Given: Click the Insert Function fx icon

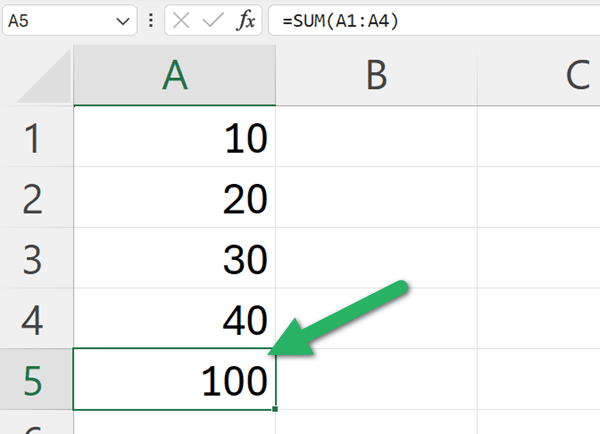Looking at the screenshot, I should tap(245, 20).
